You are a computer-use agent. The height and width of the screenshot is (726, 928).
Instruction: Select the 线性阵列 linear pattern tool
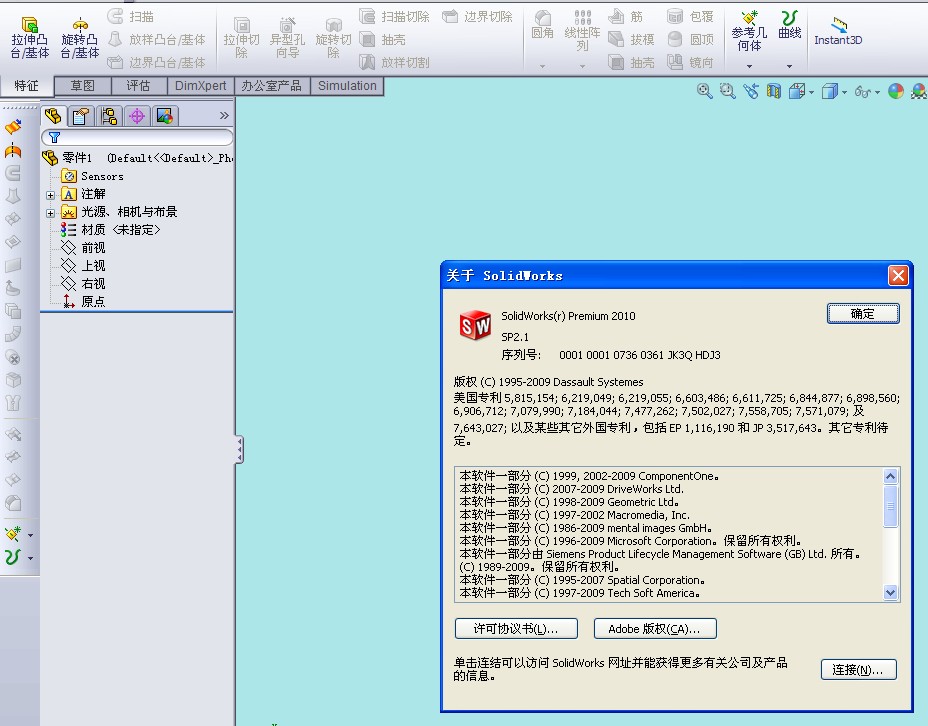tap(582, 30)
